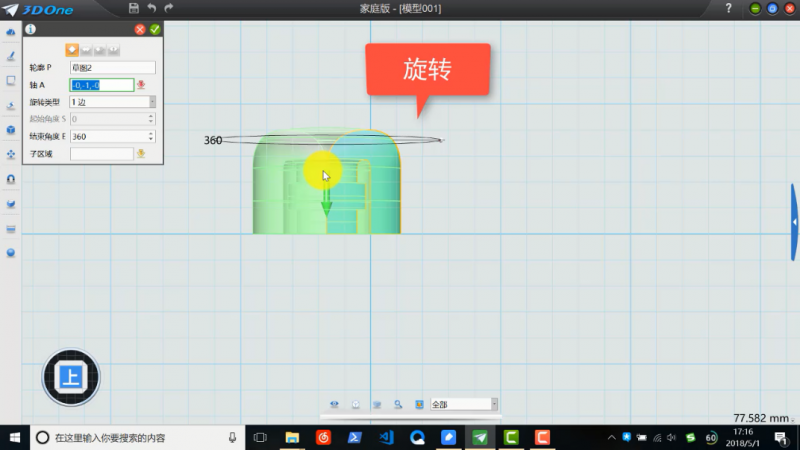Show hidden system tray icons
The height and width of the screenshot is (450, 800).
pyautogui.click(x=611, y=438)
